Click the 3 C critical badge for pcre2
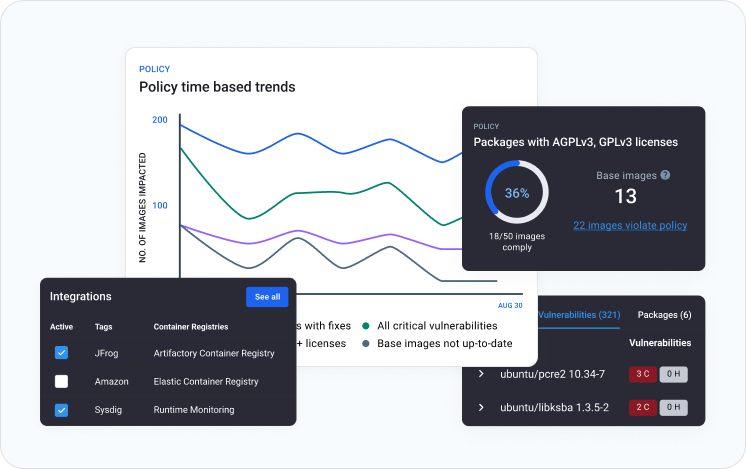The width and height of the screenshot is (746, 469). tap(642, 374)
